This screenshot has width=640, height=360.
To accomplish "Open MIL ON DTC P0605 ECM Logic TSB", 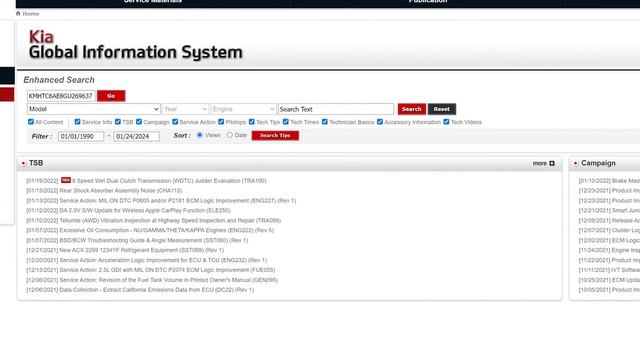I will pyautogui.click(x=178, y=201).
